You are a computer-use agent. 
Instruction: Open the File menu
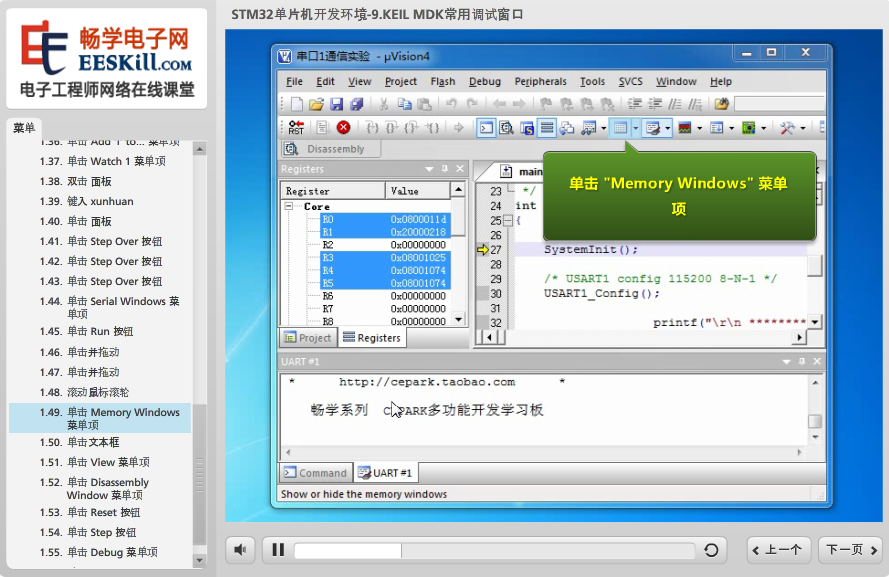(x=294, y=82)
